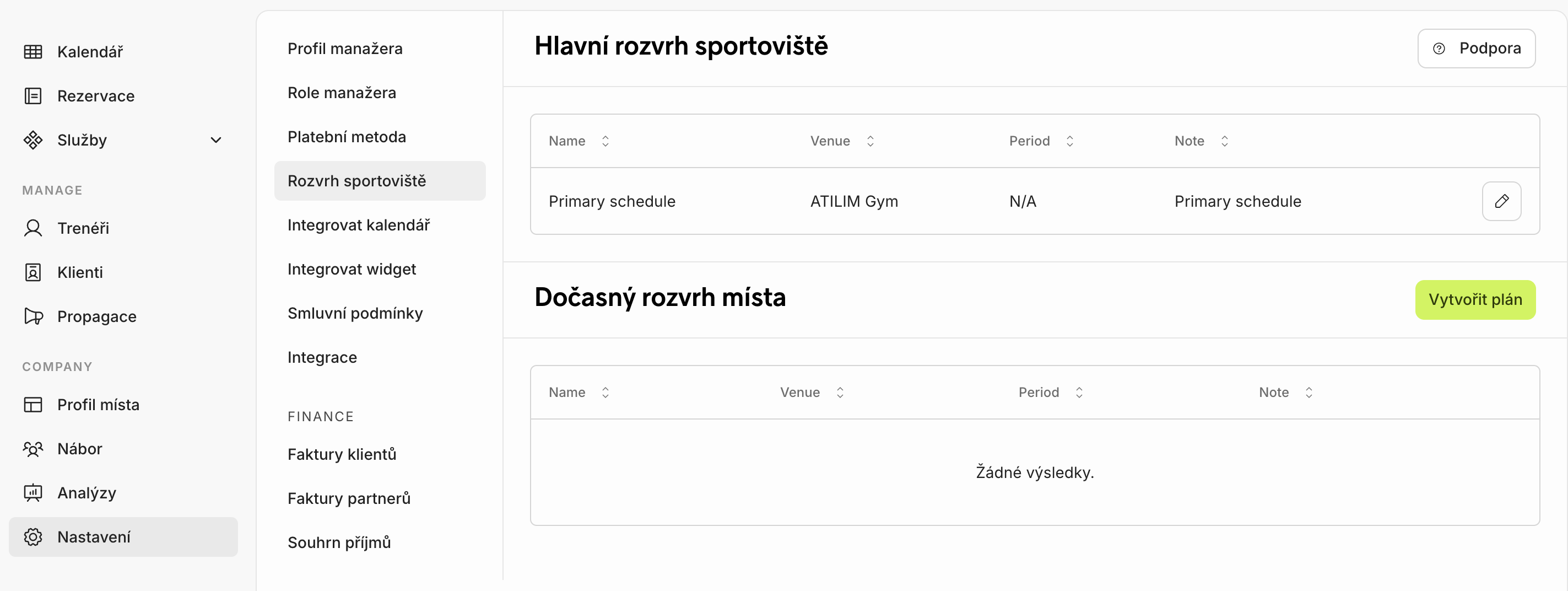Go to Integrovat kalendář section
This screenshot has height=591, width=1568.
pos(359,225)
